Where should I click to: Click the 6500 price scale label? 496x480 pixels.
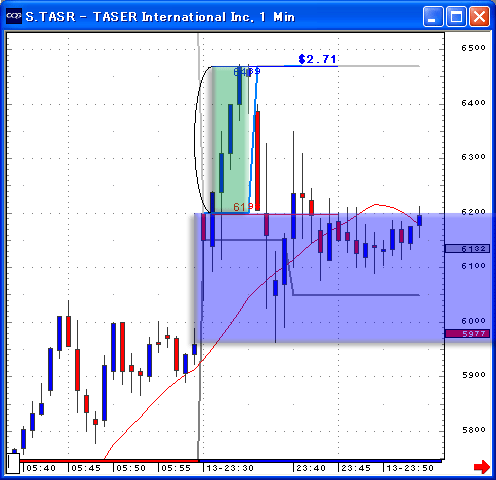(473, 48)
